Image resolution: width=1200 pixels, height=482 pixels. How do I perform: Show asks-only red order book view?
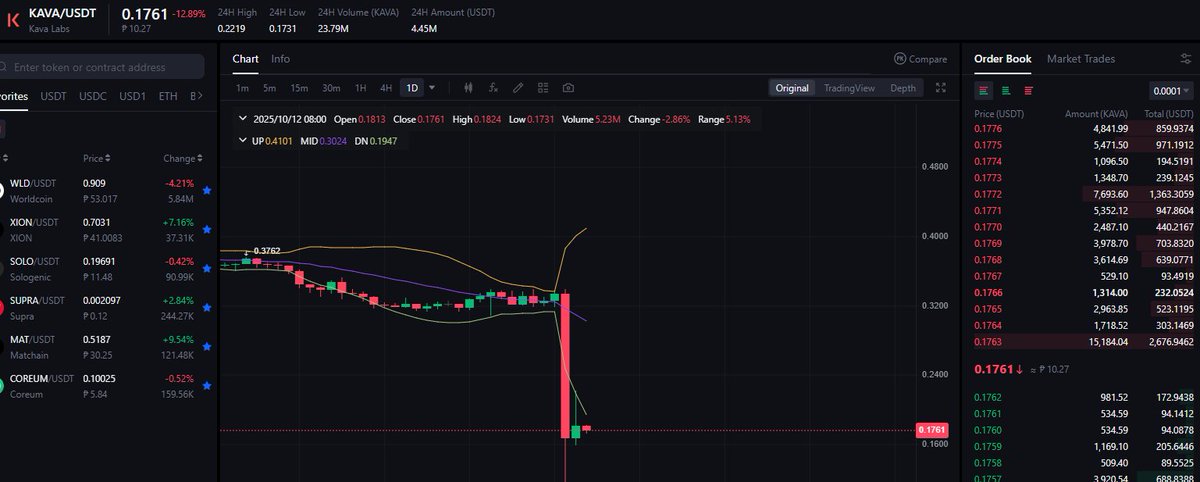pyautogui.click(x=1028, y=90)
